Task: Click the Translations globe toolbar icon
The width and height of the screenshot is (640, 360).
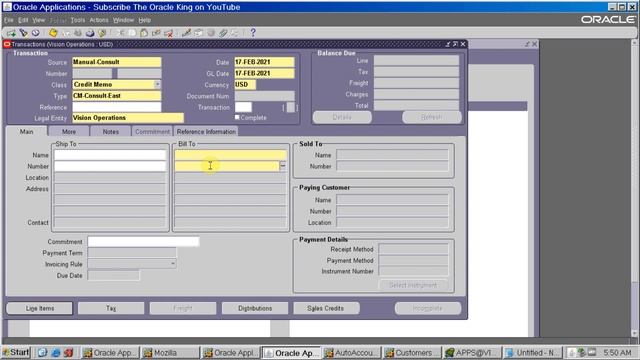Action: click(211, 33)
